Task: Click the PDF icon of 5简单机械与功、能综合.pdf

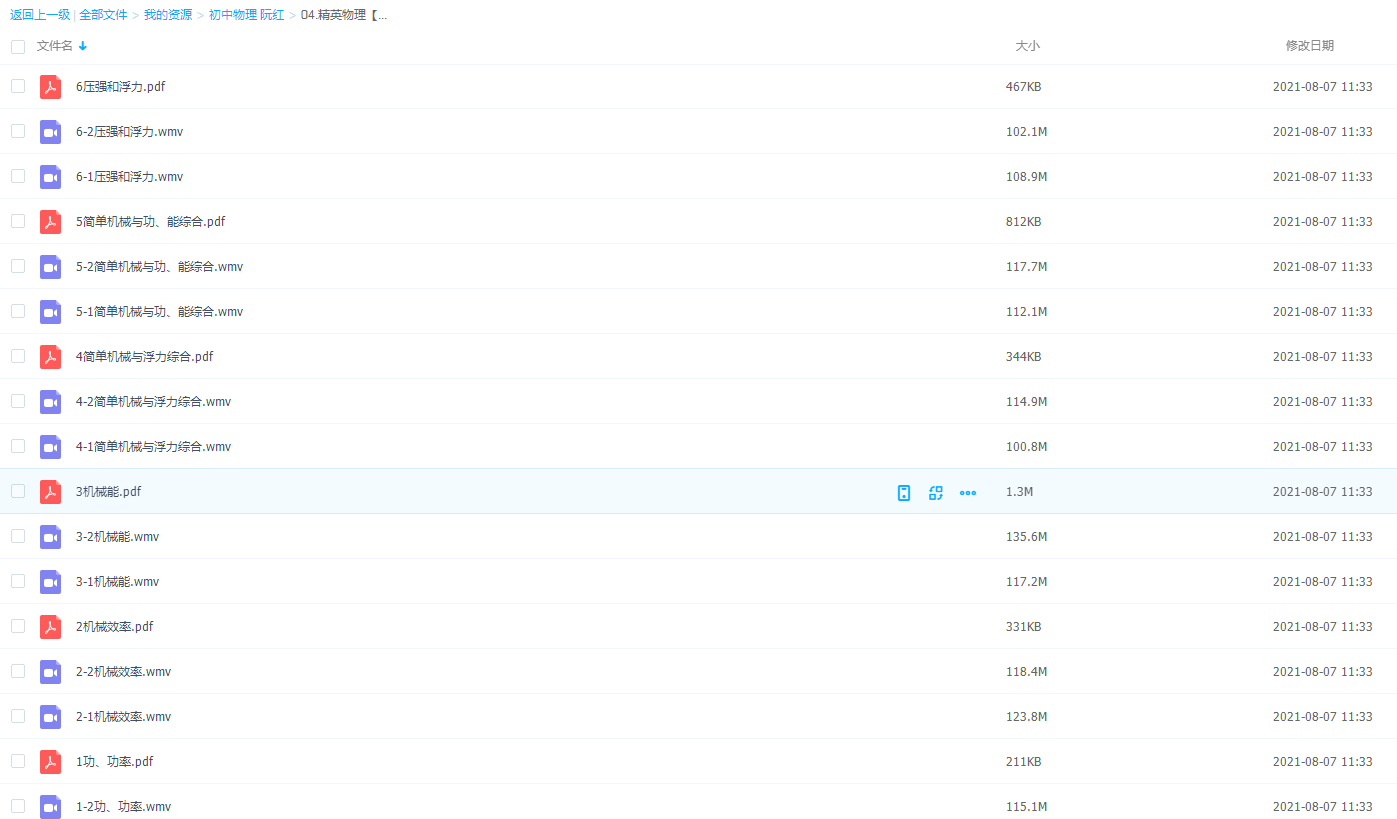Action: click(x=50, y=222)
